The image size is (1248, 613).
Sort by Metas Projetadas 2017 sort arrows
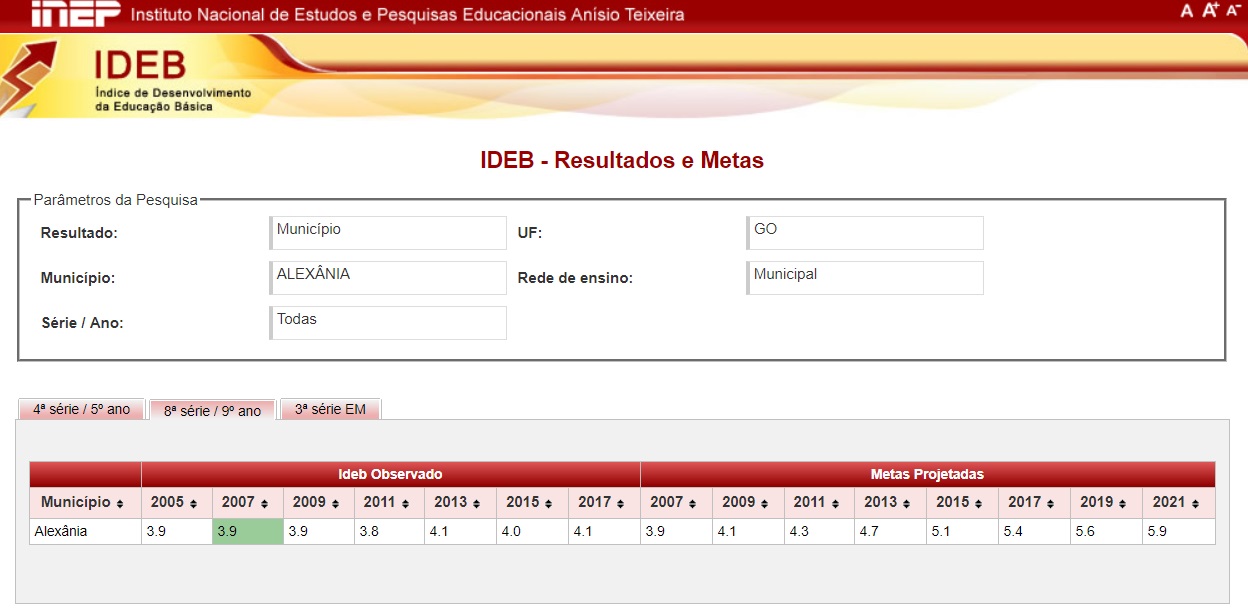point(1050,503)
